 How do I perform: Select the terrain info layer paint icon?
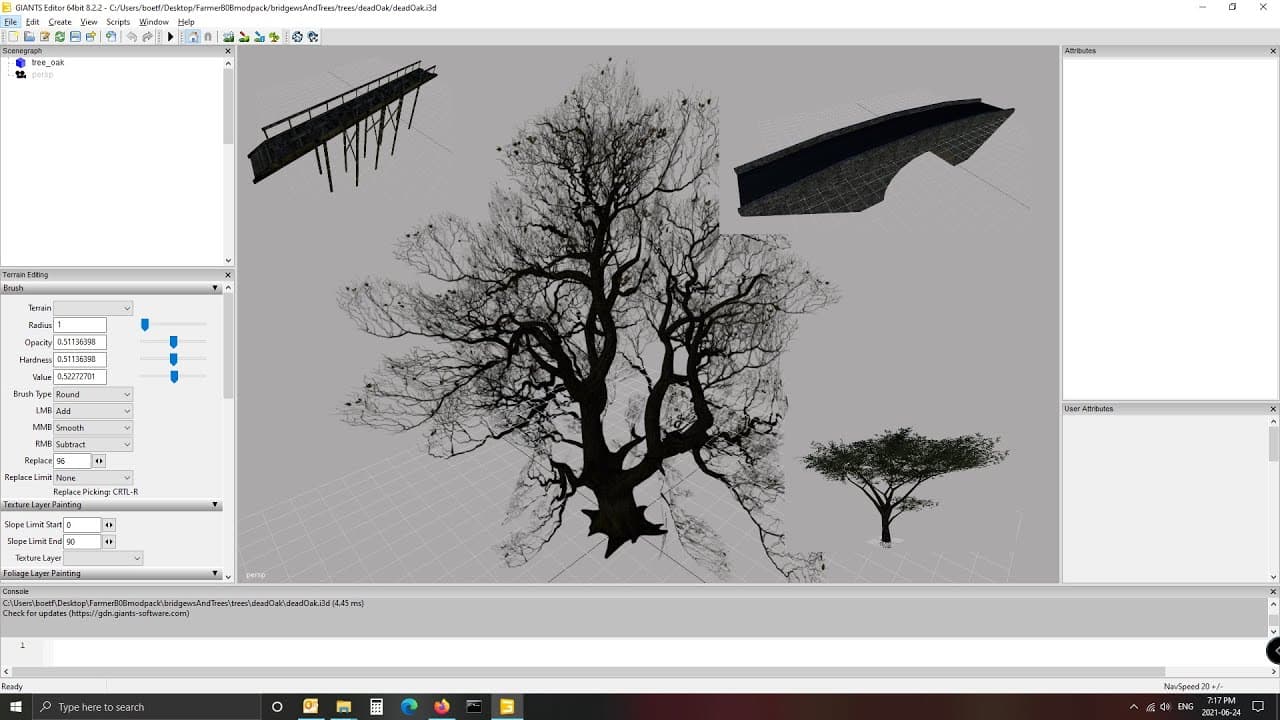click(259, 37)
